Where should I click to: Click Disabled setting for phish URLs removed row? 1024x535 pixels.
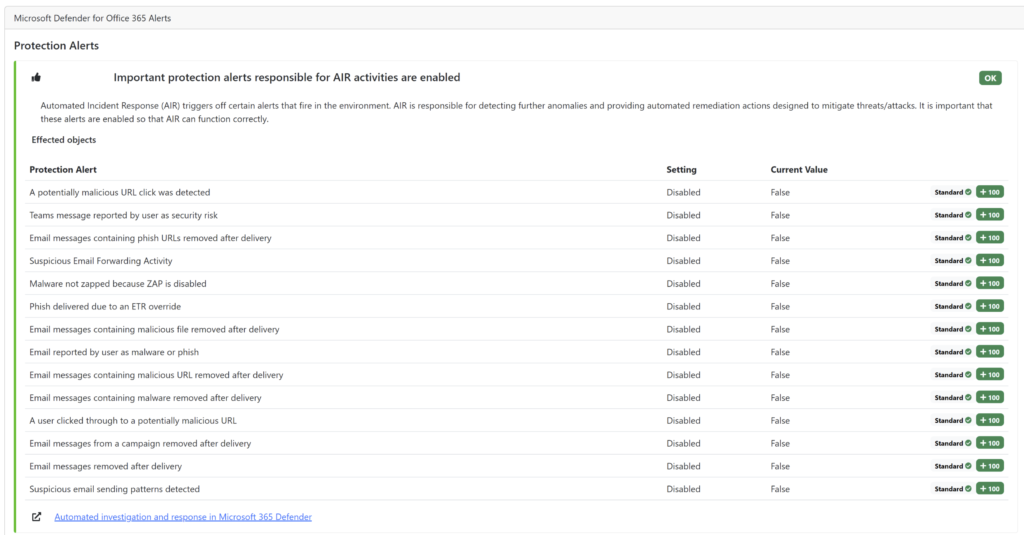click(683, 238)
